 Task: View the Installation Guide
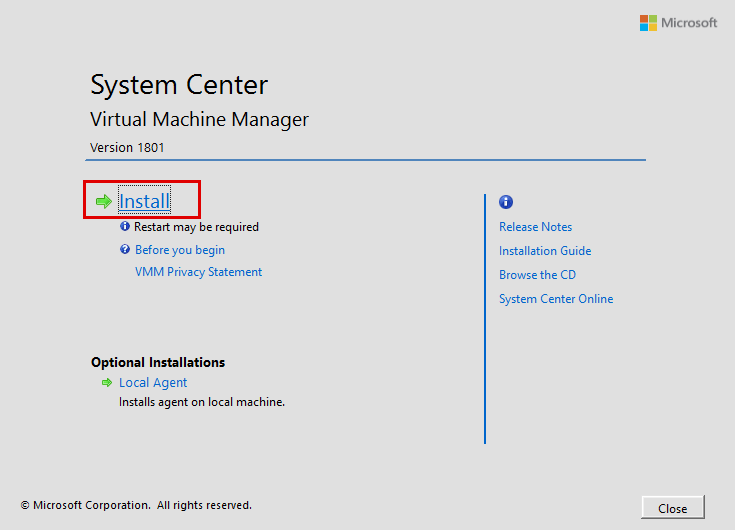coord(545,251)
